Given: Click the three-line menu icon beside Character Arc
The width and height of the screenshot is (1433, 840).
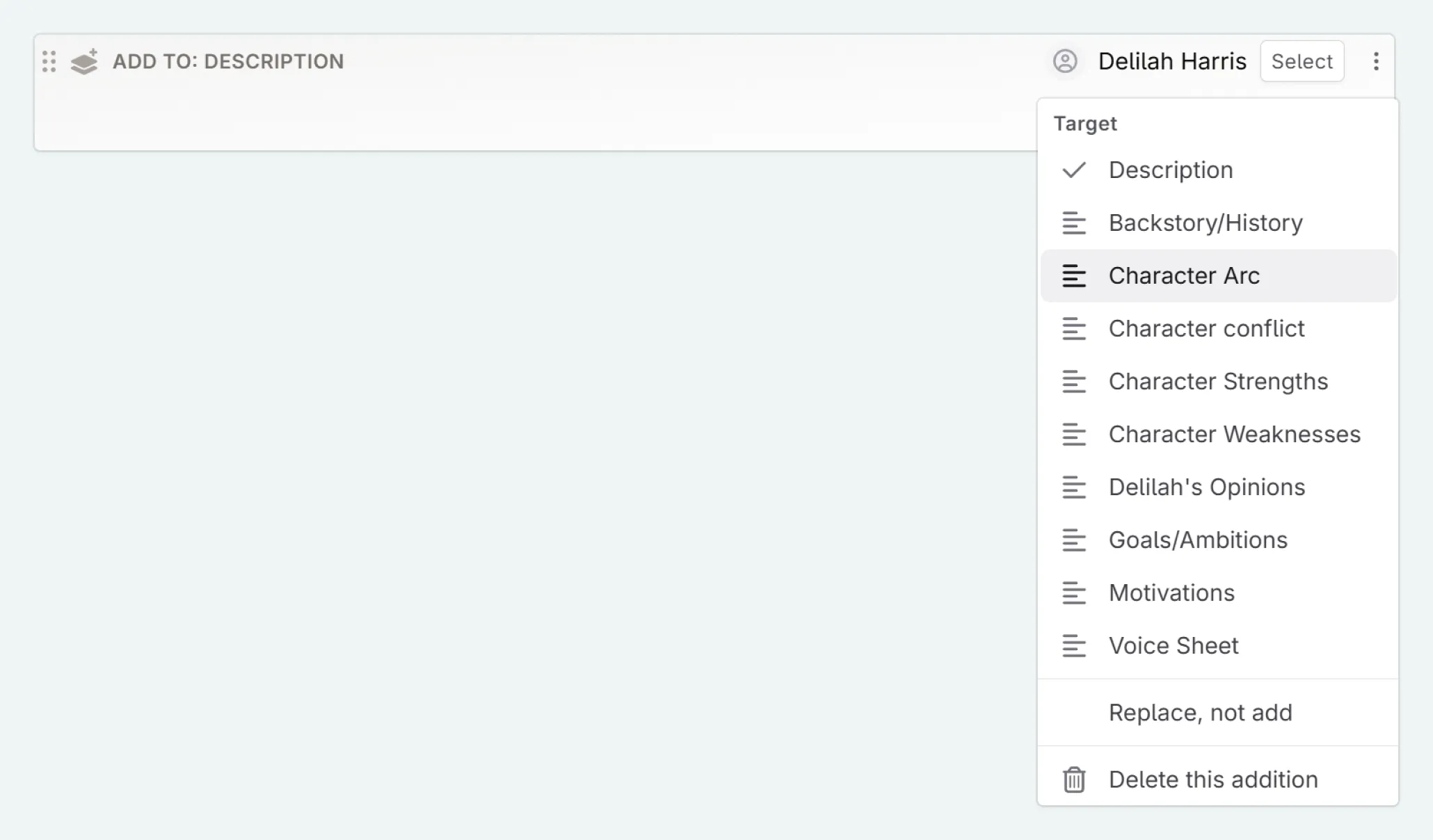Looking at the screenshot, I should [1074, 275].
